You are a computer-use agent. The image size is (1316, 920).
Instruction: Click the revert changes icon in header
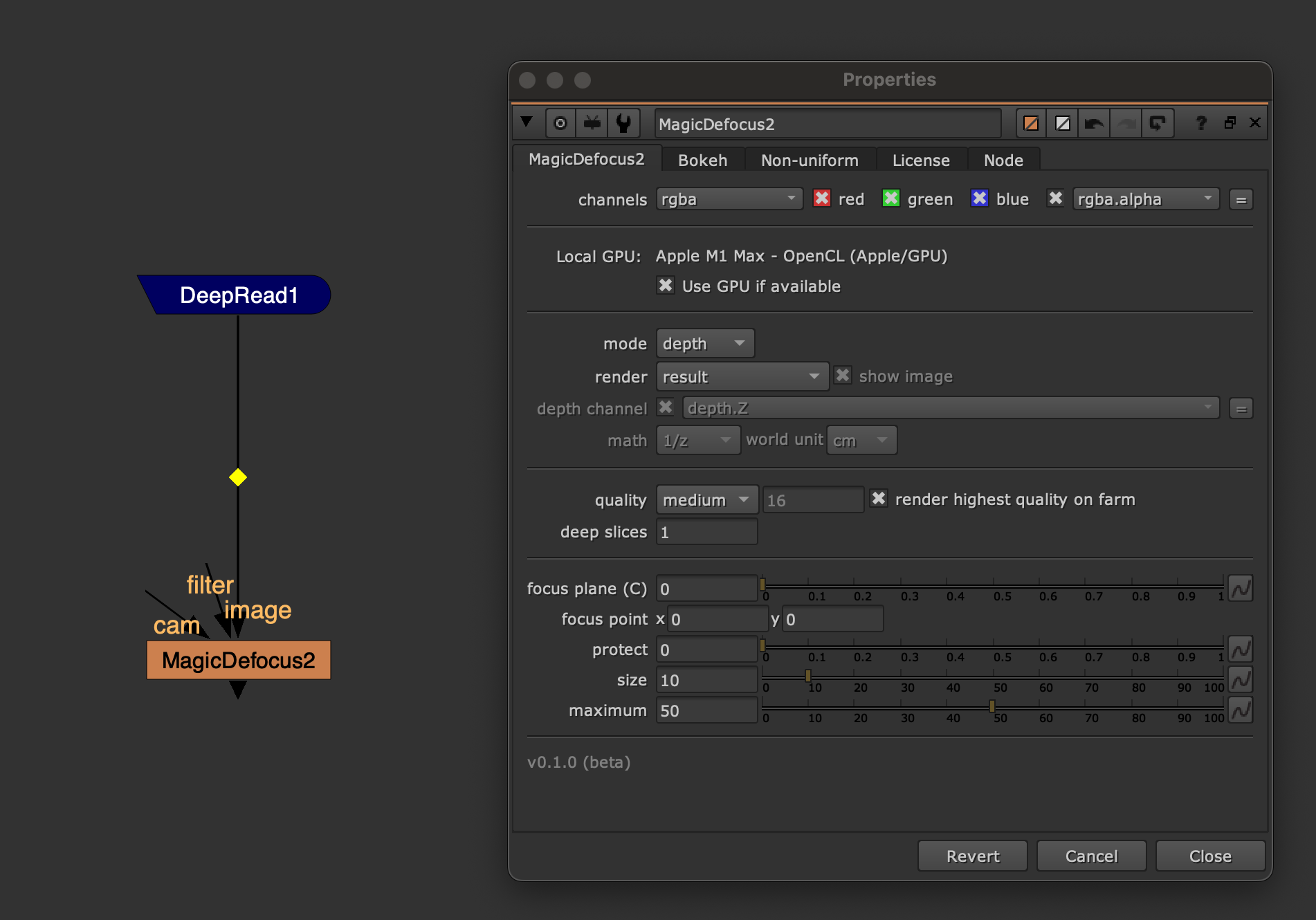point(1157,124)
